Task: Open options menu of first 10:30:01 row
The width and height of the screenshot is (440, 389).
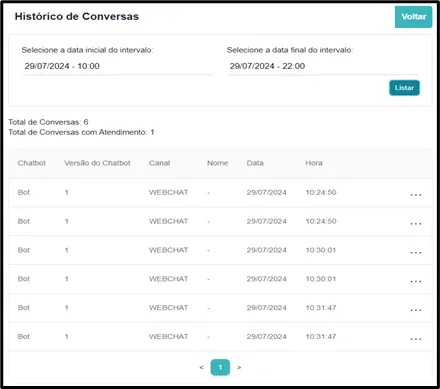Action: click(x=416, y=252)
